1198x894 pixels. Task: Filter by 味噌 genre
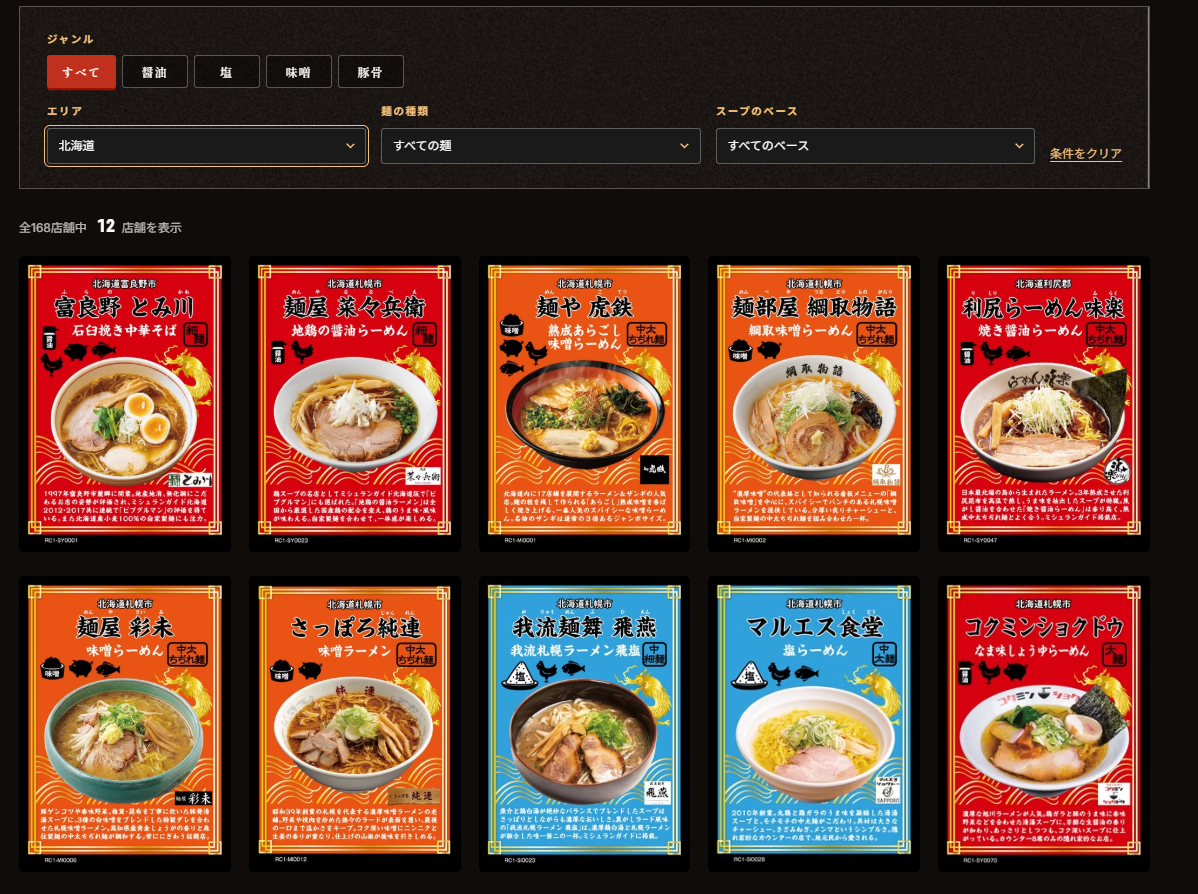click(299, 72)
